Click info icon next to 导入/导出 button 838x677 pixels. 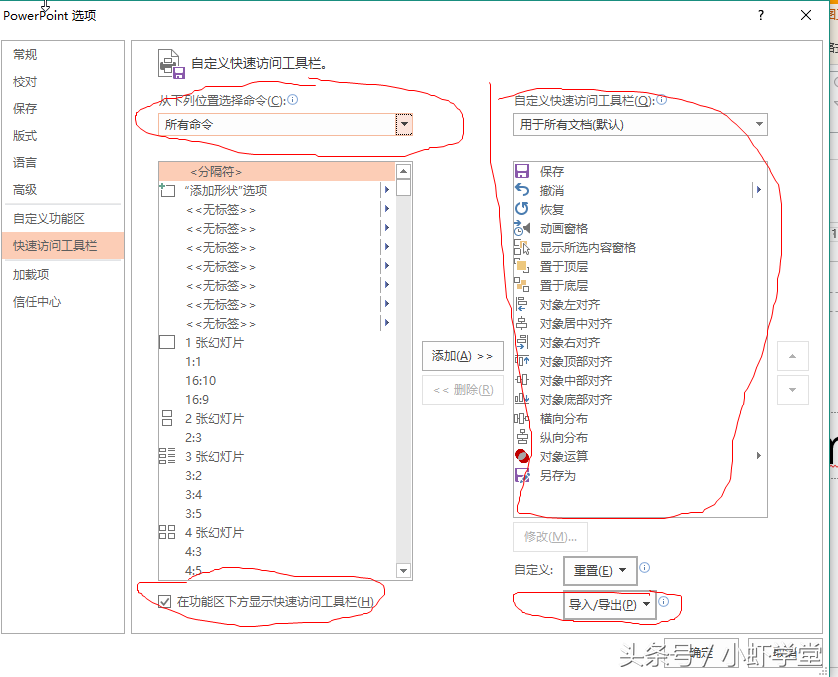click(664, 602)
